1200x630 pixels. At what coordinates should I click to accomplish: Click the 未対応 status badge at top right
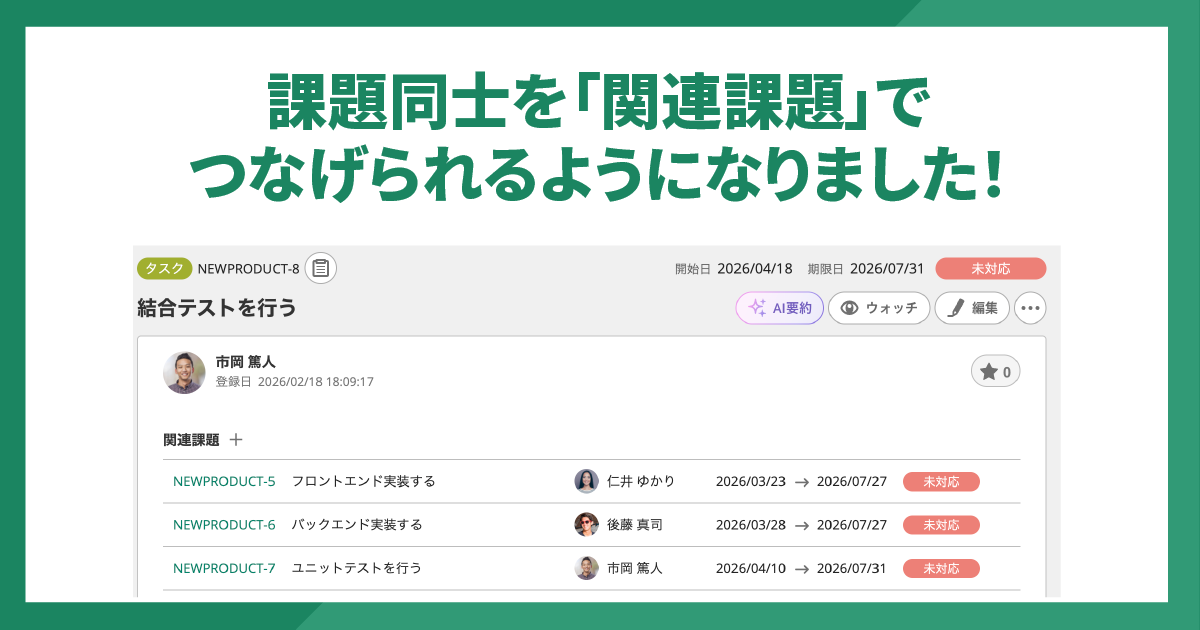point(991,268)
